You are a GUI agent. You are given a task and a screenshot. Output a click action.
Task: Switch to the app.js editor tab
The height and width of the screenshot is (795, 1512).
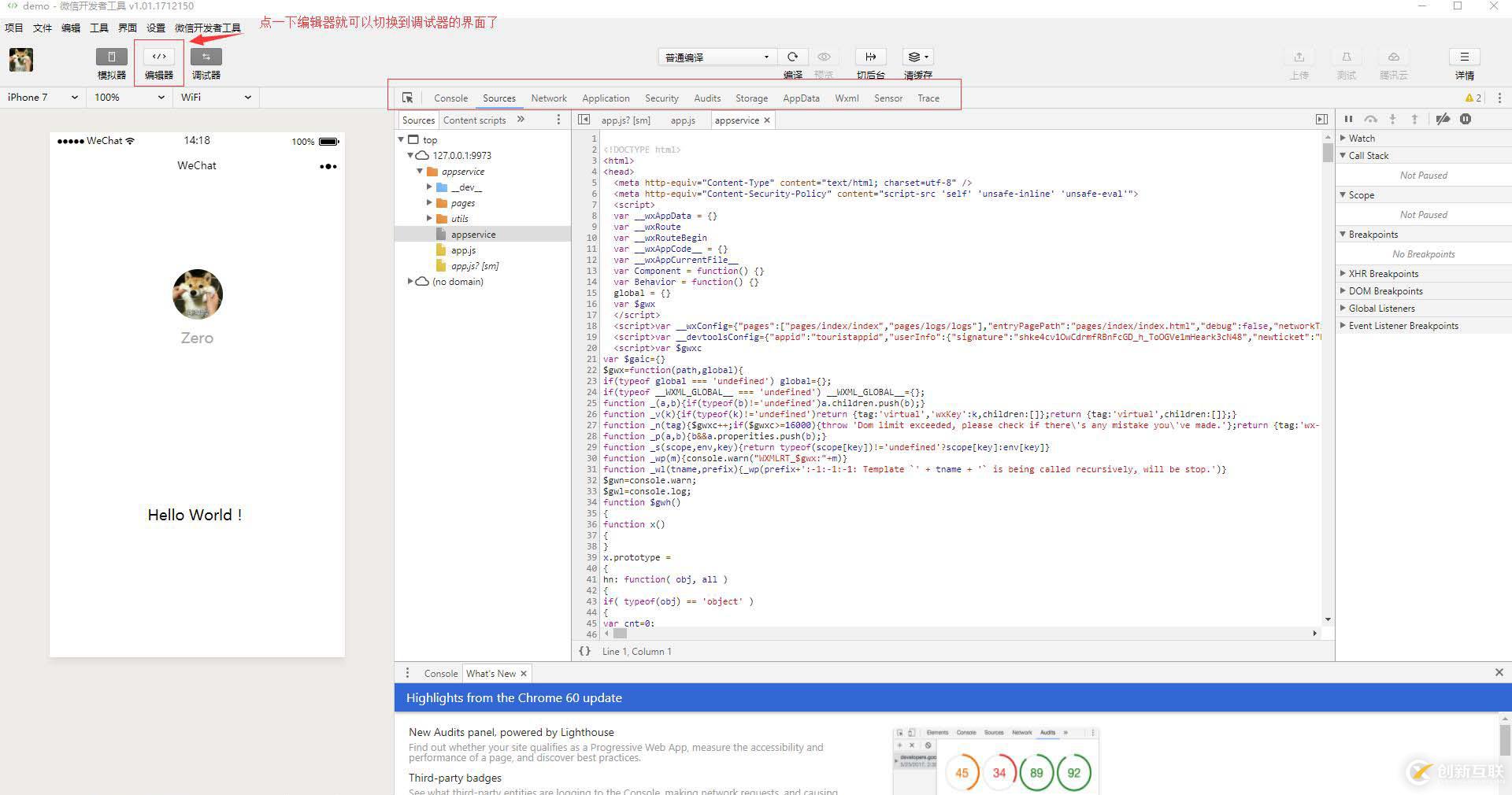pyautogui.click(x=683, y=120)
